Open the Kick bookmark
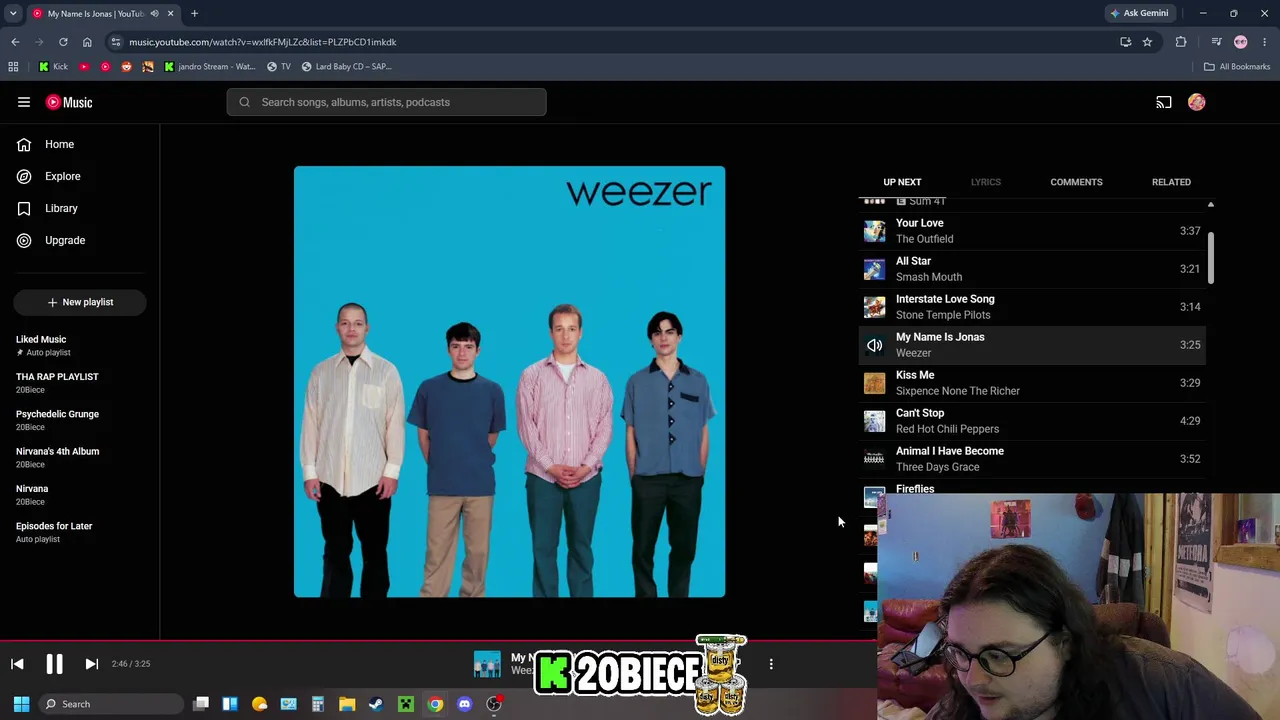 [53, 66]
